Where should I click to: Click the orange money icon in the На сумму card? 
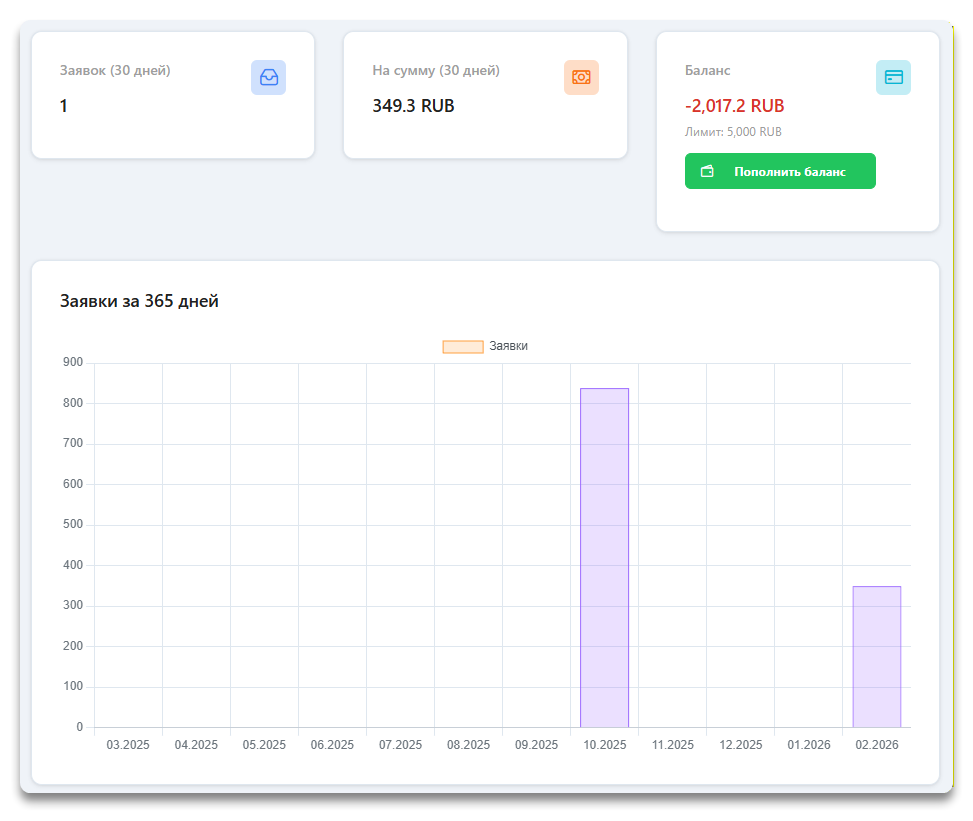[581, 77]
